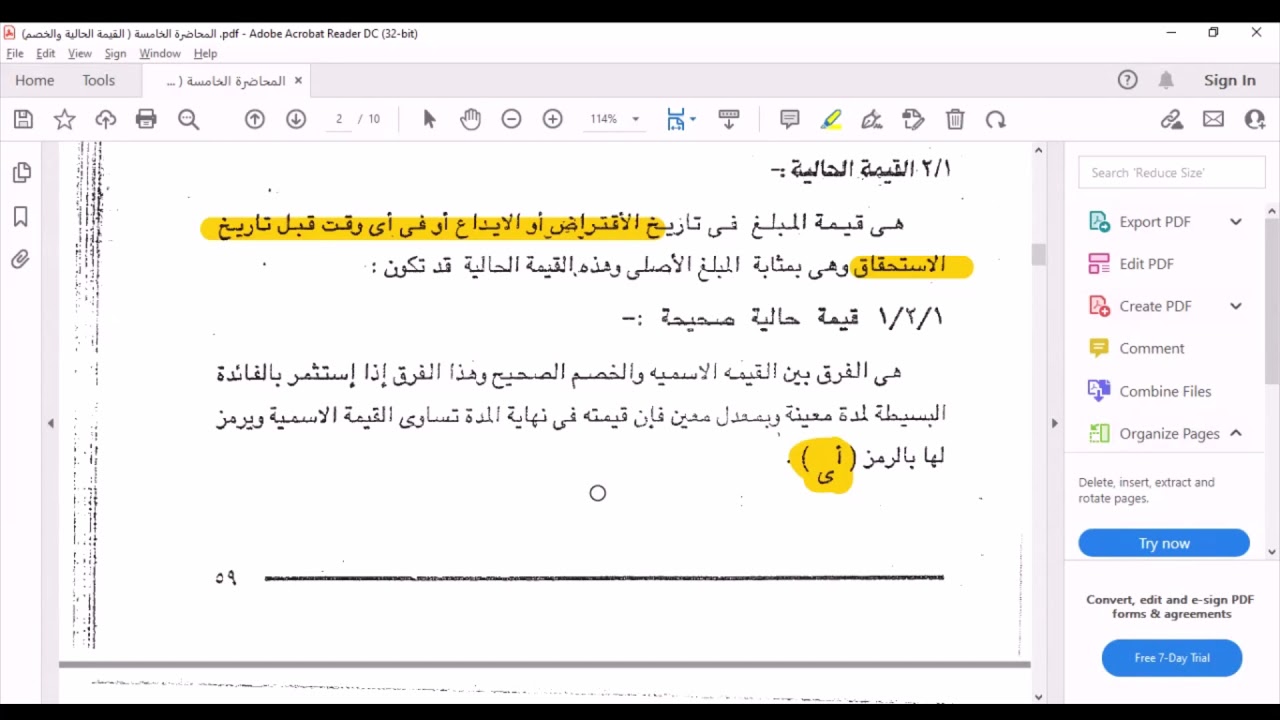1280x720 pixels.
Task: Start the Free 7-Day Trial
Action: pos(1172,658)
